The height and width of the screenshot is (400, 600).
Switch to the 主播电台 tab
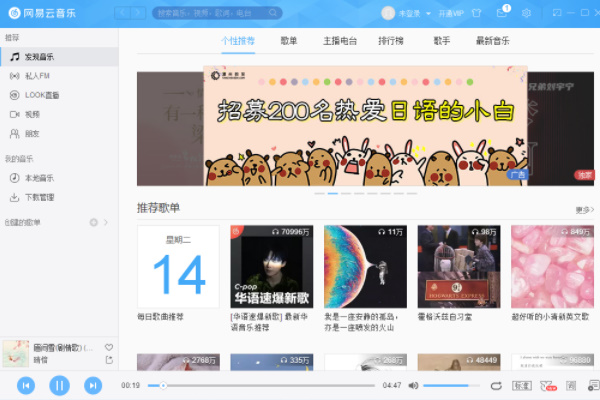point(340,41)
